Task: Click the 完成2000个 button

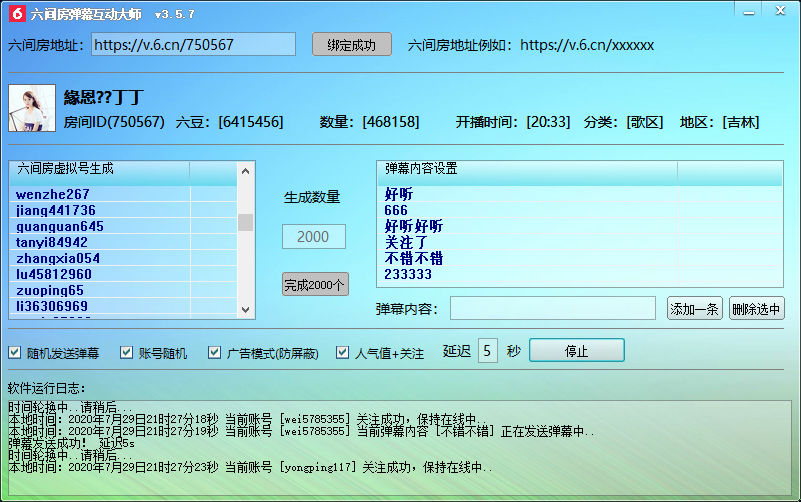Action: point(315,284)
